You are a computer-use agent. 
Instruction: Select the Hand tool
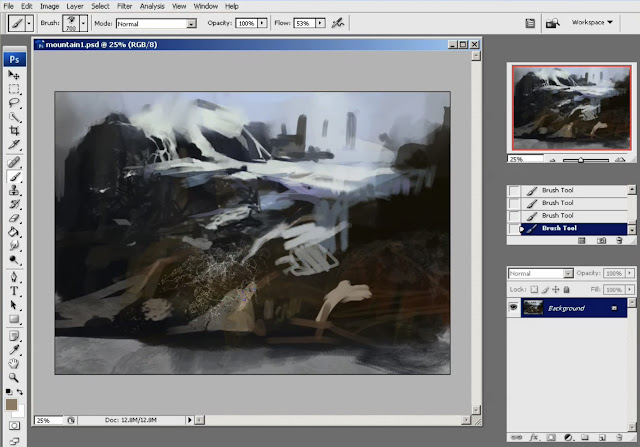14,363
